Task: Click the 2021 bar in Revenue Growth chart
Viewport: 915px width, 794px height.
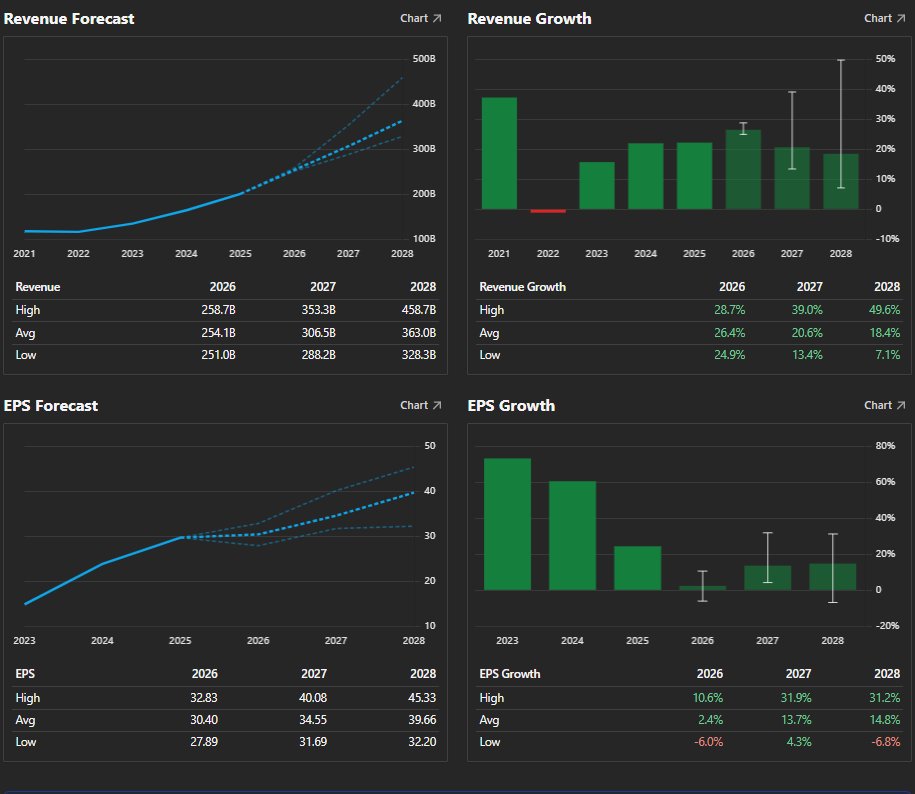Action: coord(500,153)
